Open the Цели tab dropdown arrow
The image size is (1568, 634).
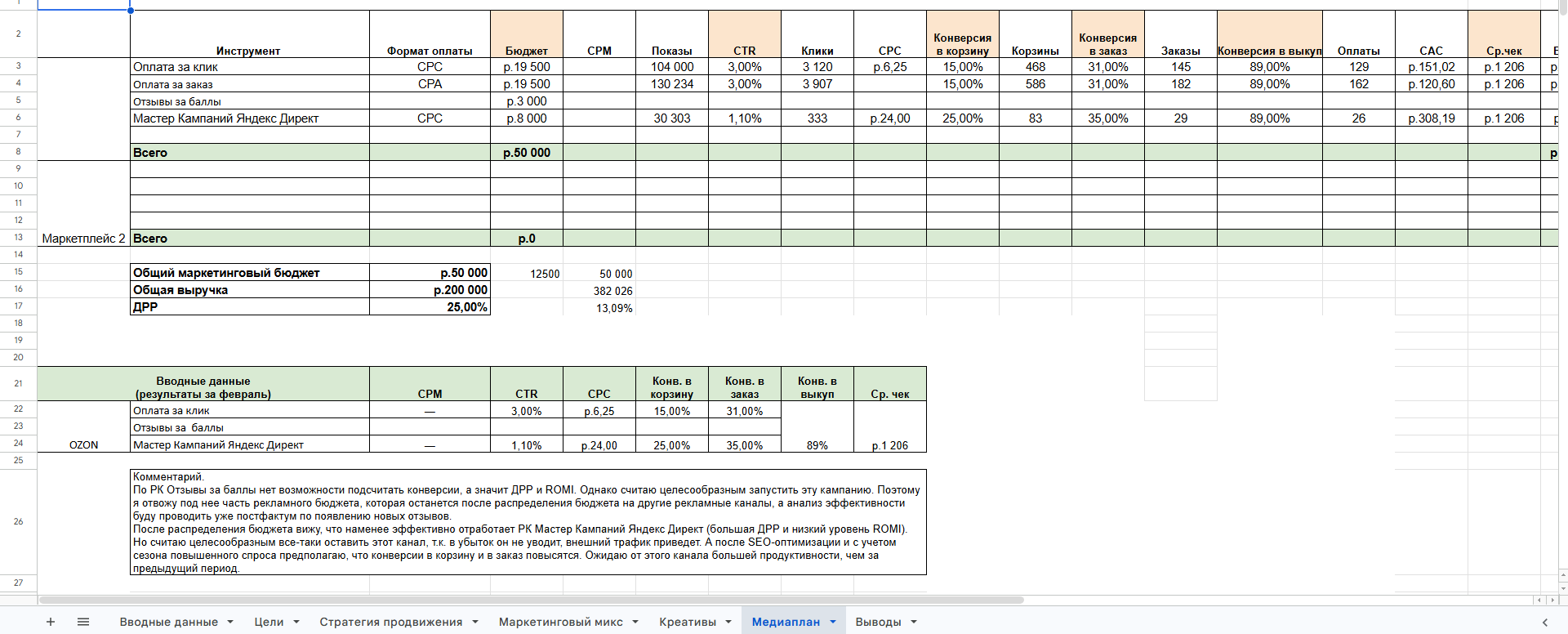[x=296, y=622]
